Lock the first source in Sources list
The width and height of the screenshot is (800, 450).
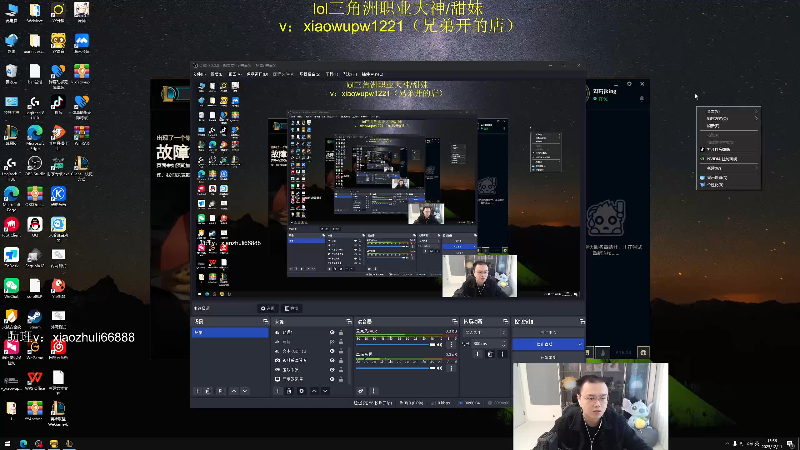(x=341, y=332)
